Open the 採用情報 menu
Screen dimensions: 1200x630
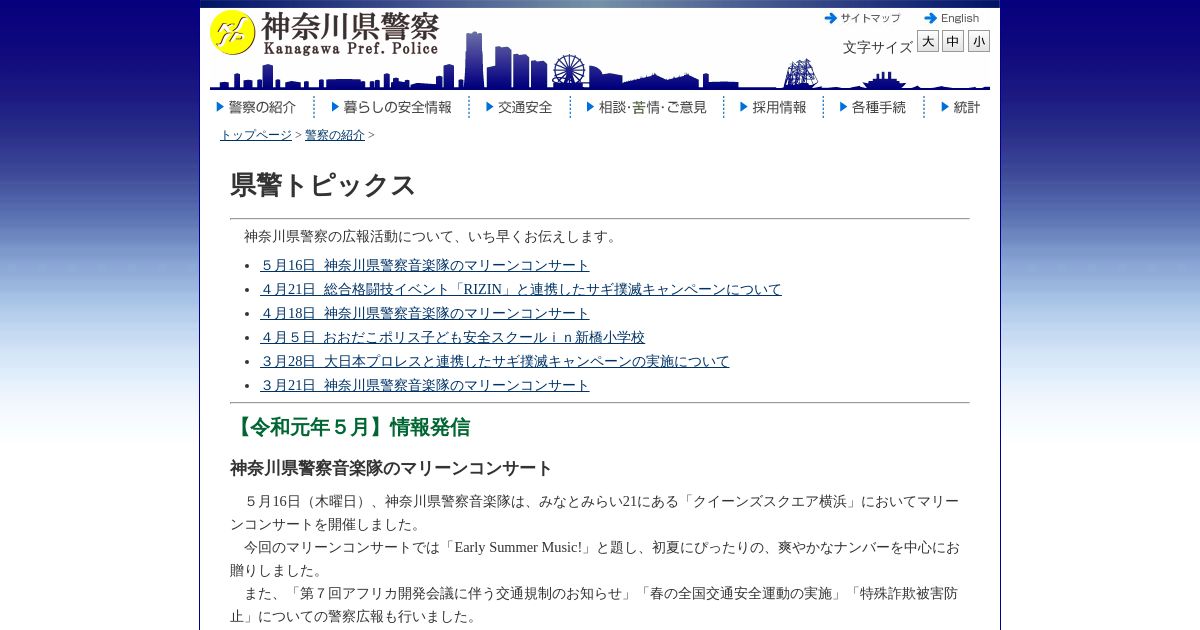click(x=772, y=107)
